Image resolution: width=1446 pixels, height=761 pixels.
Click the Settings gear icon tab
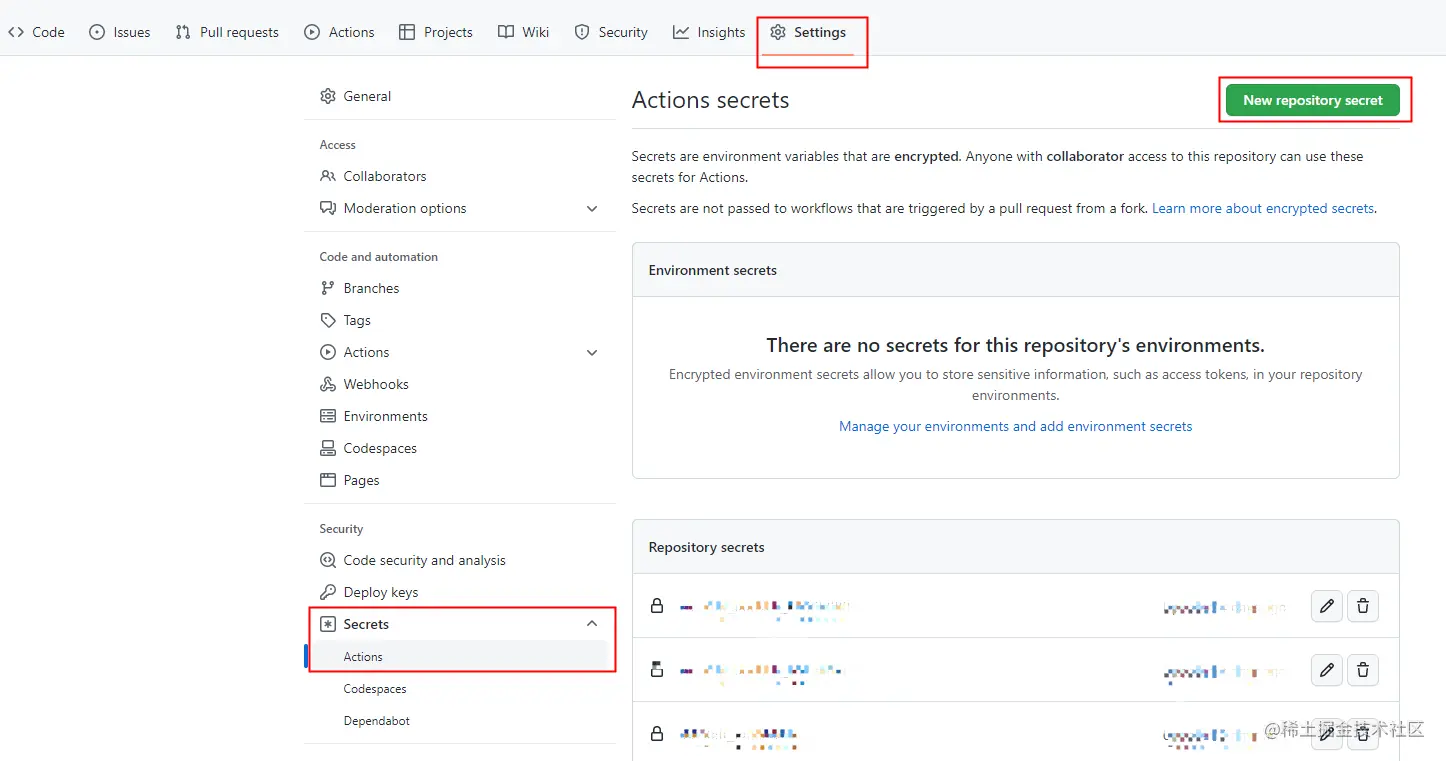tap(808, 32)
